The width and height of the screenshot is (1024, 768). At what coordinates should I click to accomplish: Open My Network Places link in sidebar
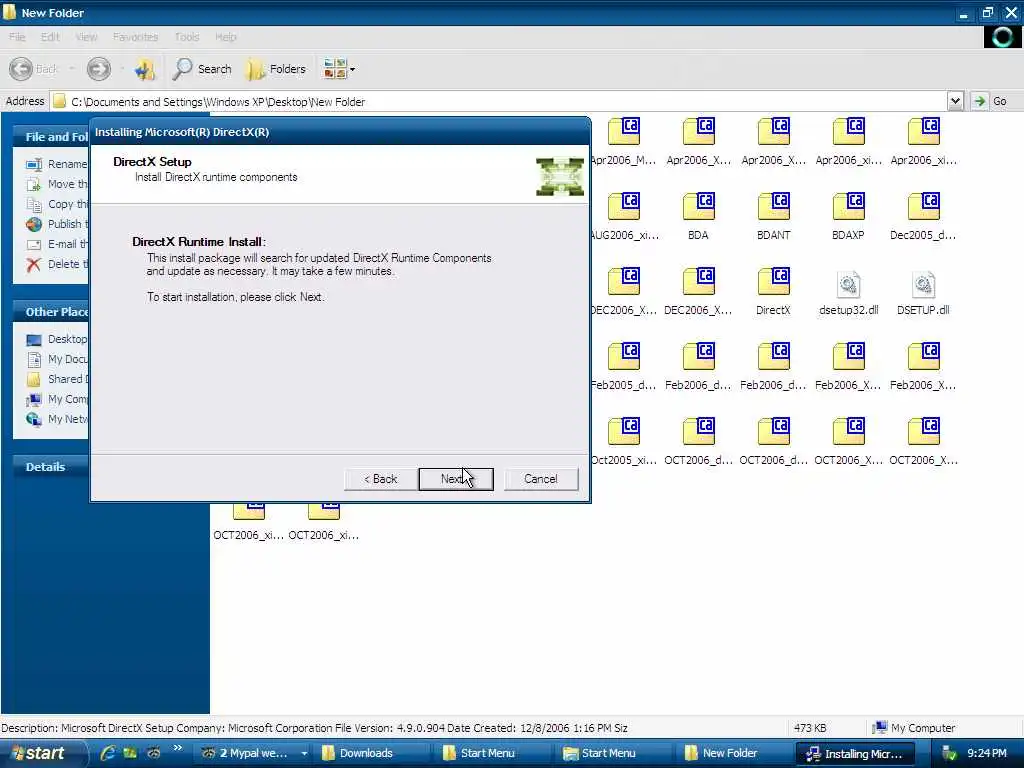tap(57, 419)
